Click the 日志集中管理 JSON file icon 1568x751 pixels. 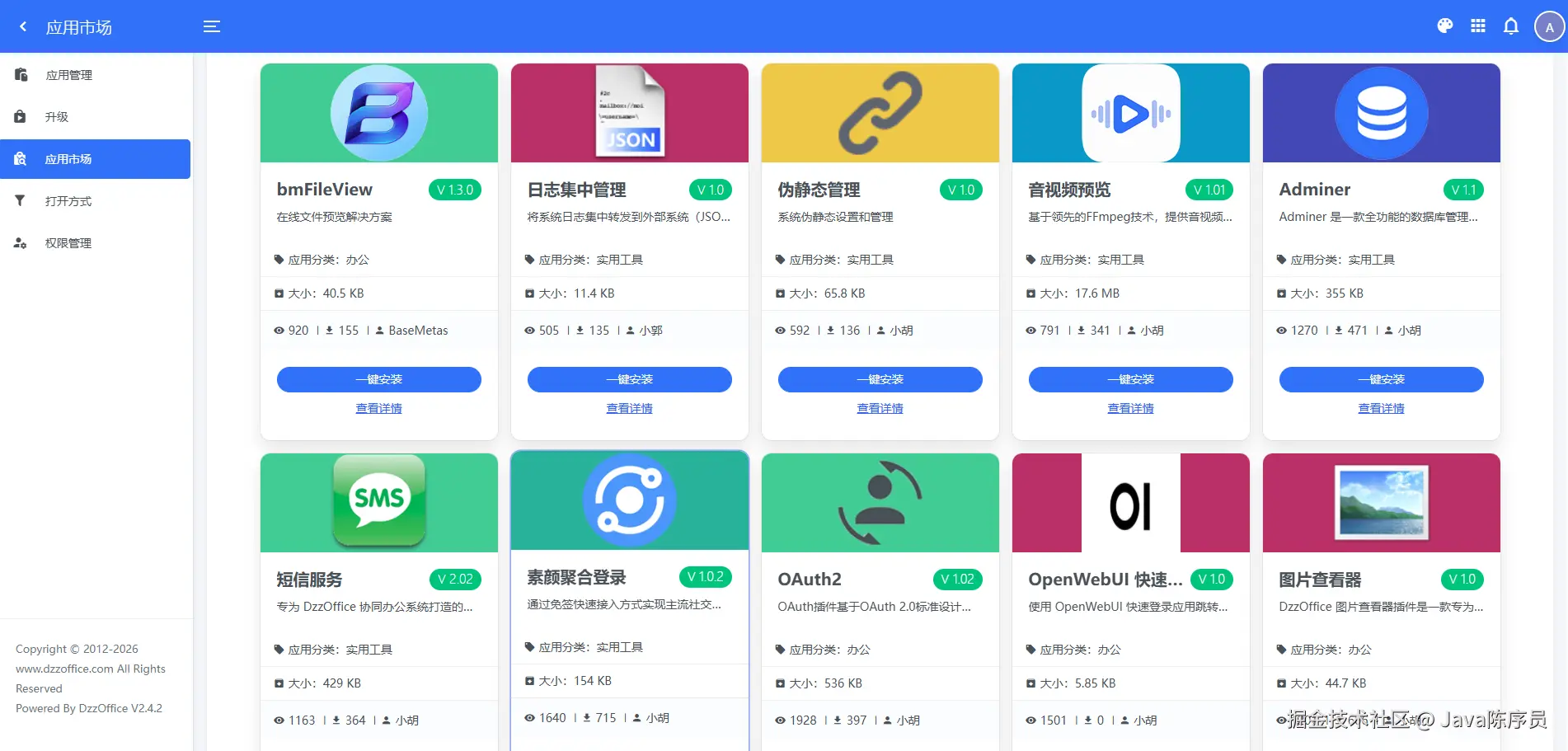(x=630, y=112)
